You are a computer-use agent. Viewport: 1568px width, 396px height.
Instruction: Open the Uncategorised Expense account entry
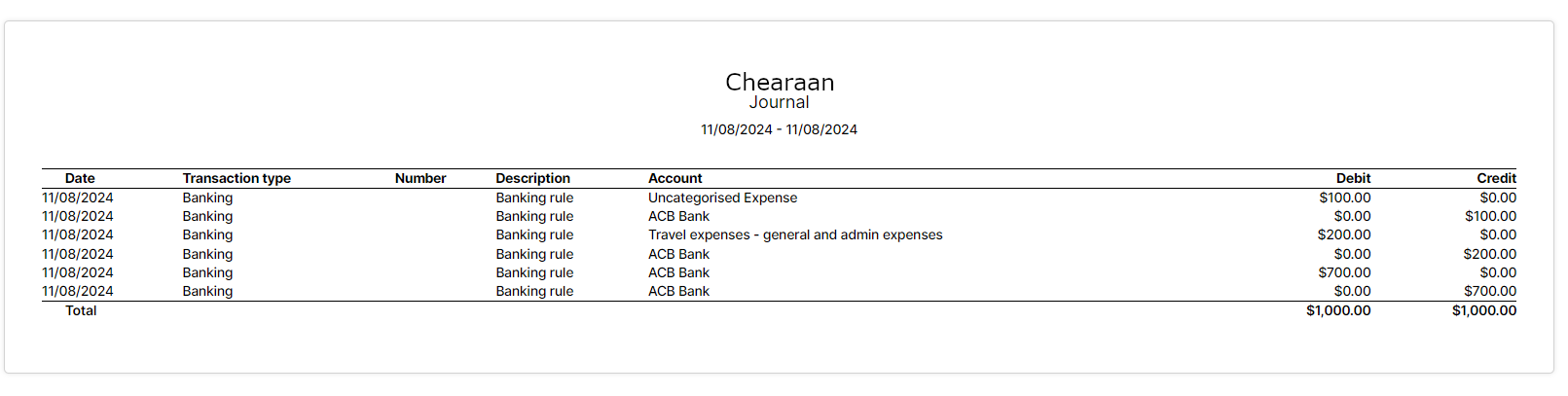pyautogui.click(x=722, y=198)
